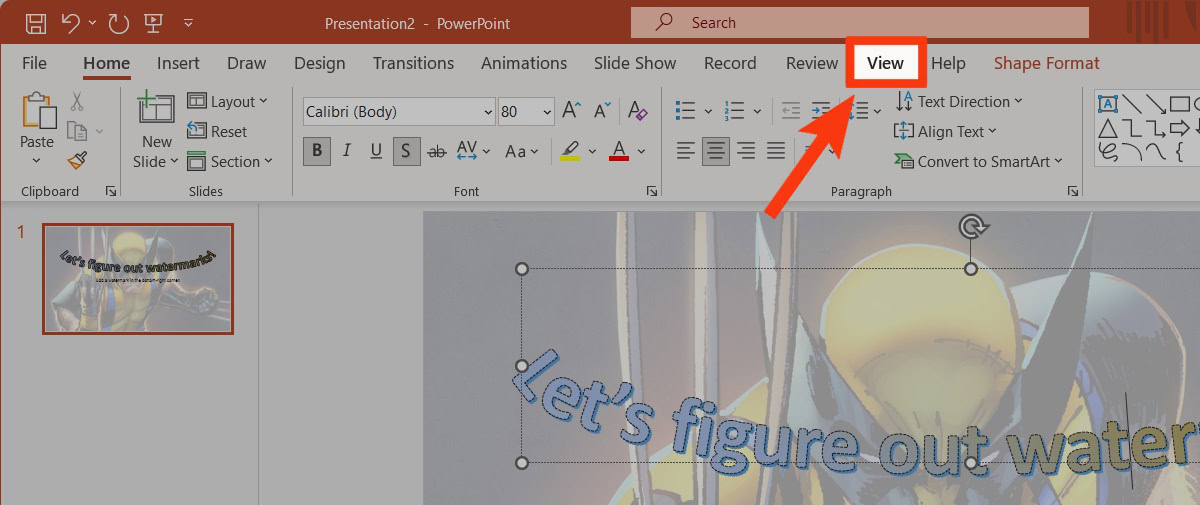The height and width of the screenshot is (505, 1200).
Task: Select the Text Box shape icon
Action: click(1108, 103)
